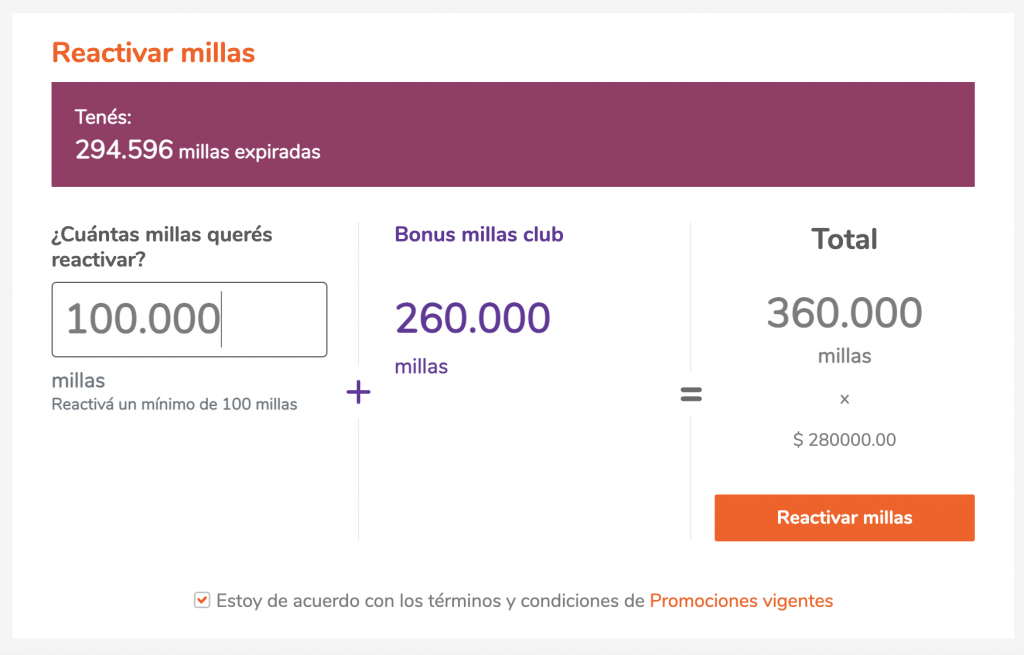This screenshot has width=1024, height=655.
Task: Click the 294.596 millas expiradas banner
Action: click(x=513, y=135)
